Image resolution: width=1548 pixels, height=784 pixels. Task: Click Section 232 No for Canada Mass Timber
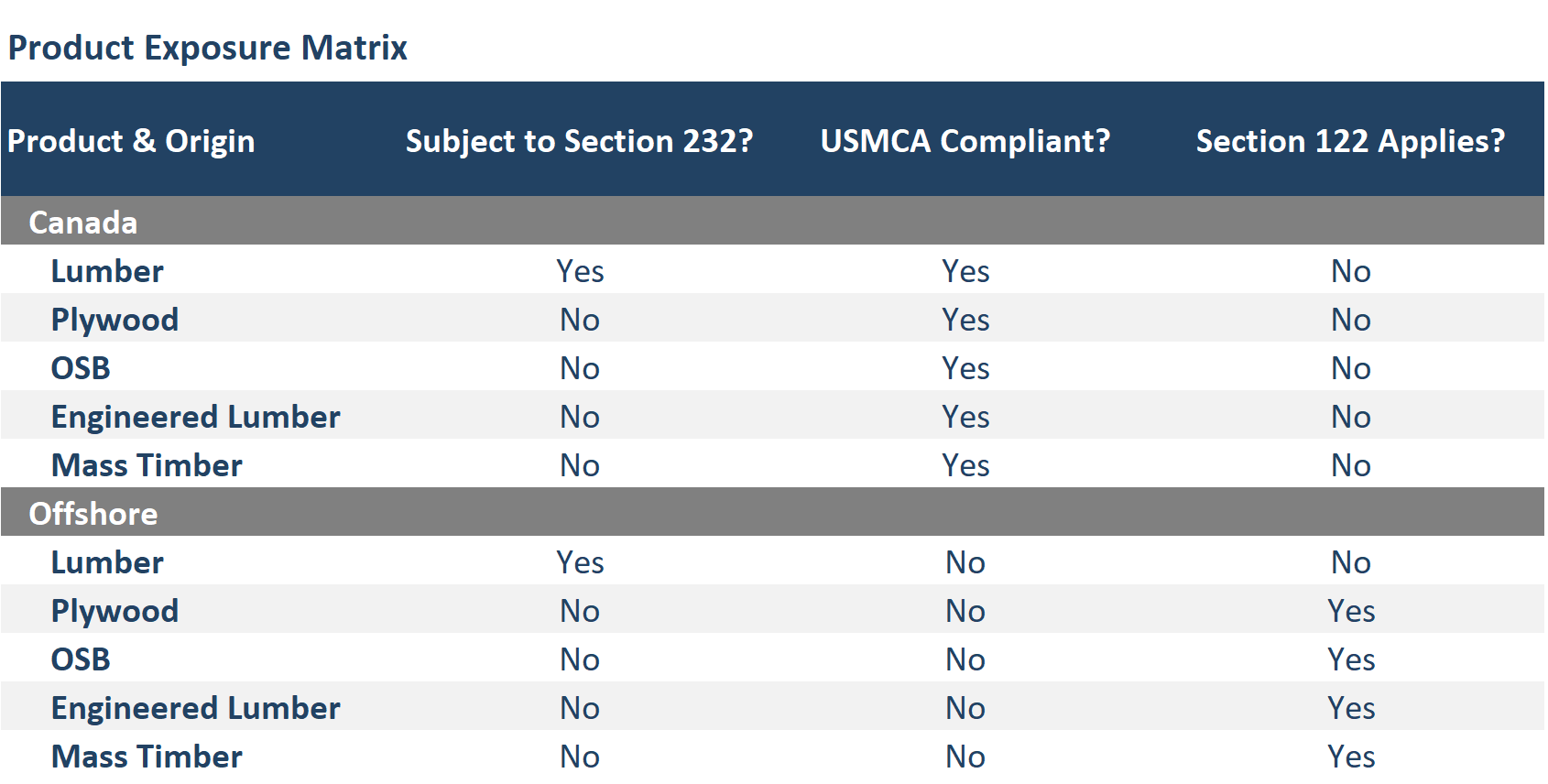[580, 465]
